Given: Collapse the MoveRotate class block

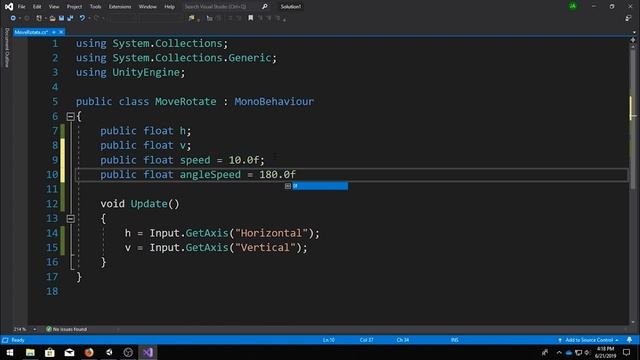Looking at the screenshot, I should [70, 117].
